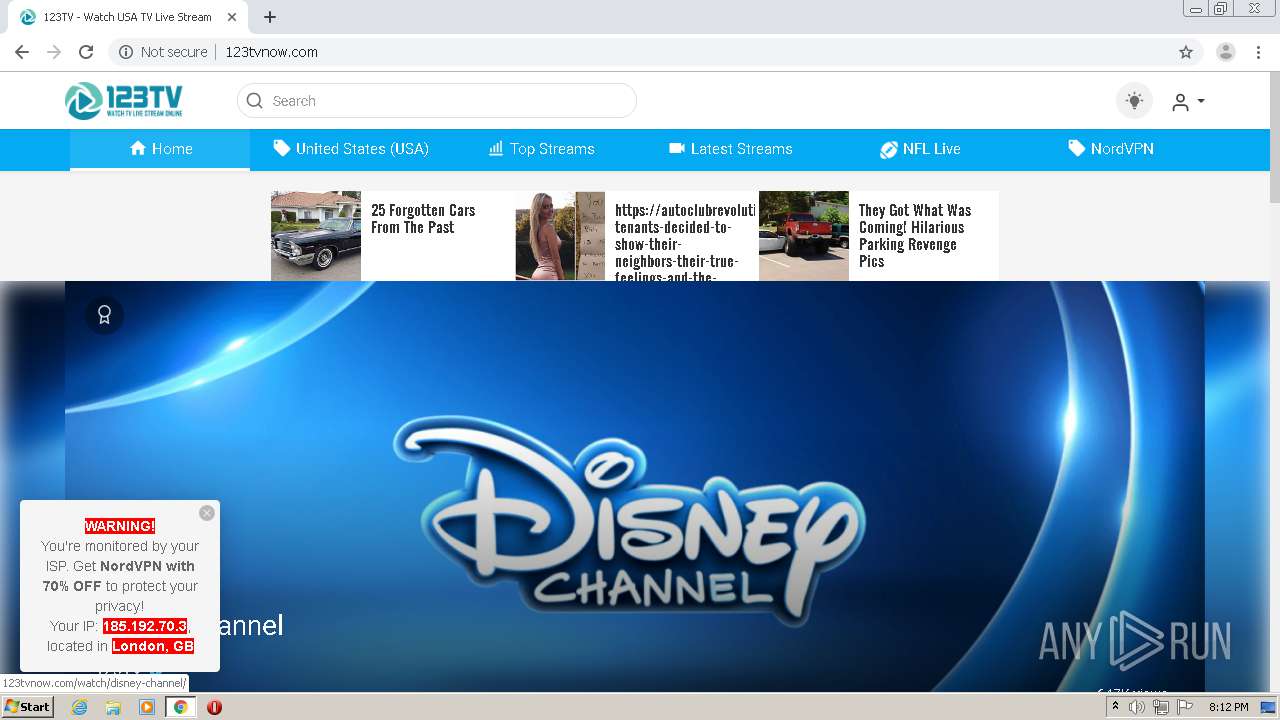Toggle dark mode lightbulb icon
The width and height of the screenshot is (1280, 720).
point(1134,101)
